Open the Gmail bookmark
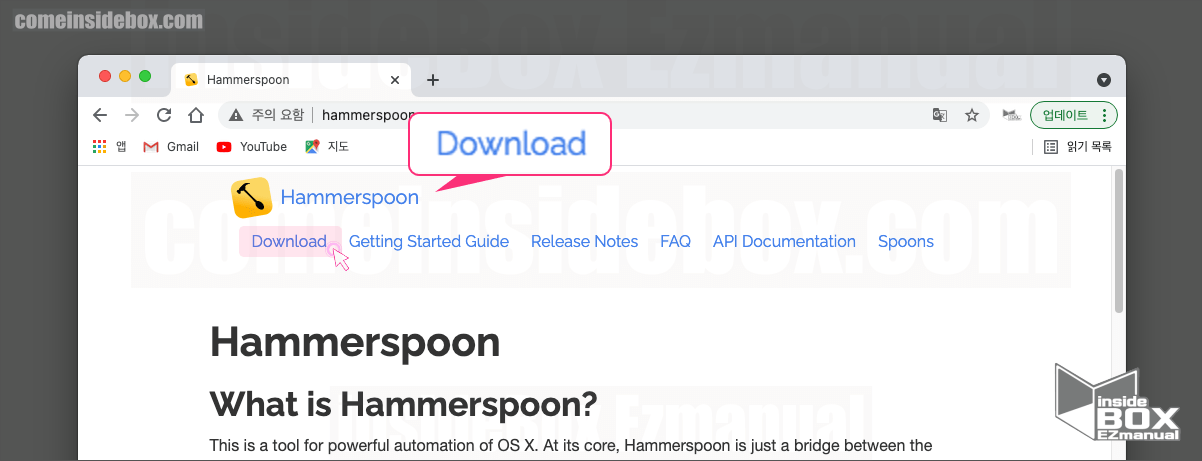This screenshot has width=1202, height=461. [x=171, y=146]
